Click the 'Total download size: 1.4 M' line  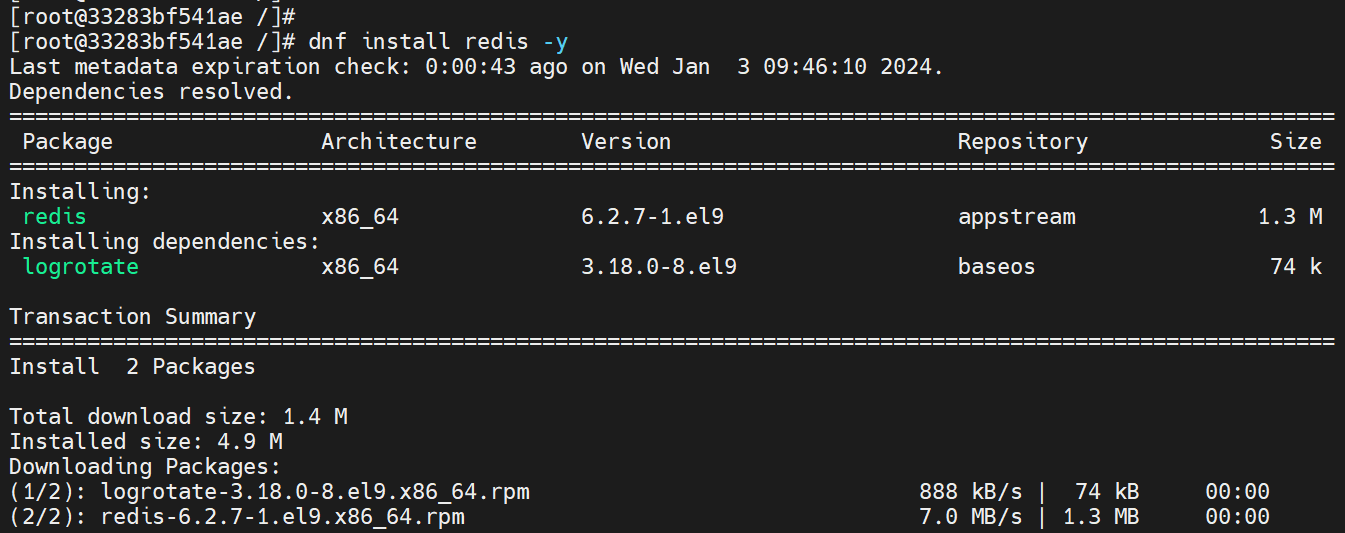(x=178, y=417)
